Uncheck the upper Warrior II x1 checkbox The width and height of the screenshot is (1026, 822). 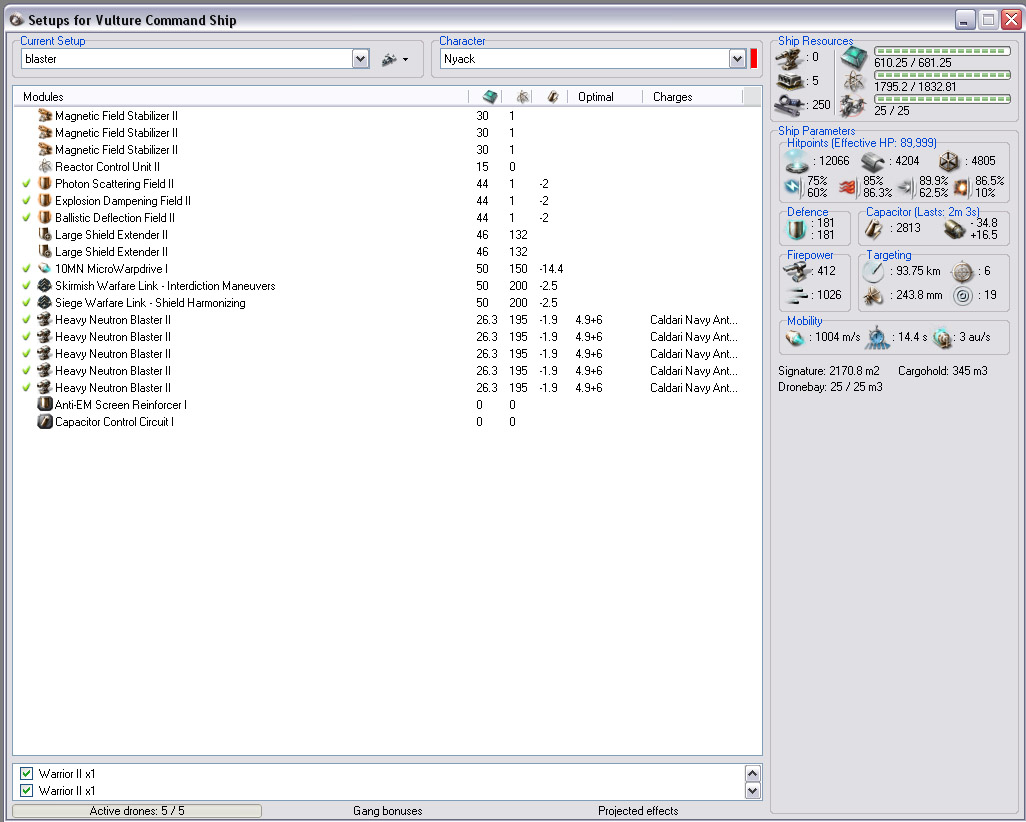(x=26, y=774)
